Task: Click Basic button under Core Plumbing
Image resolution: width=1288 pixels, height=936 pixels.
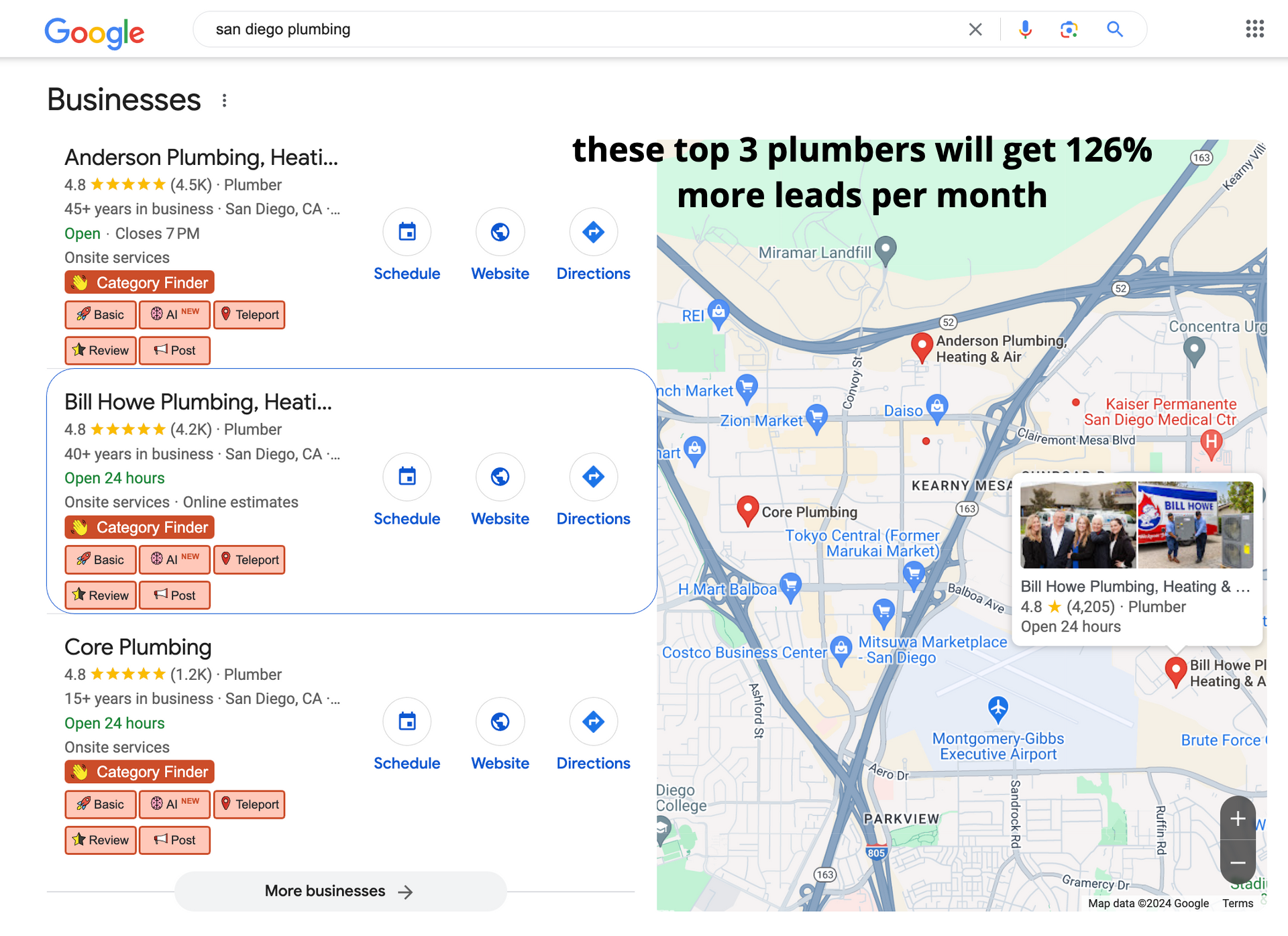Action: [101, 805]
